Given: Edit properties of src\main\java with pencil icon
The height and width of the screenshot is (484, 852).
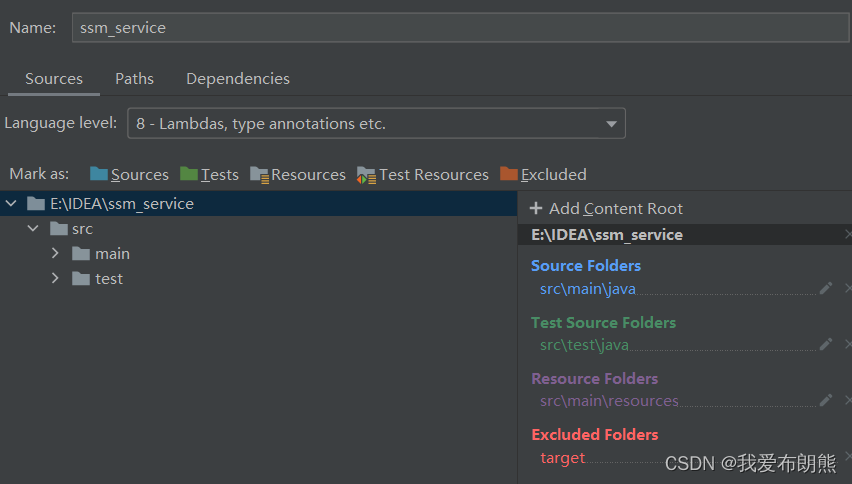Looking at the screenshot, I should tap(826, 288).
